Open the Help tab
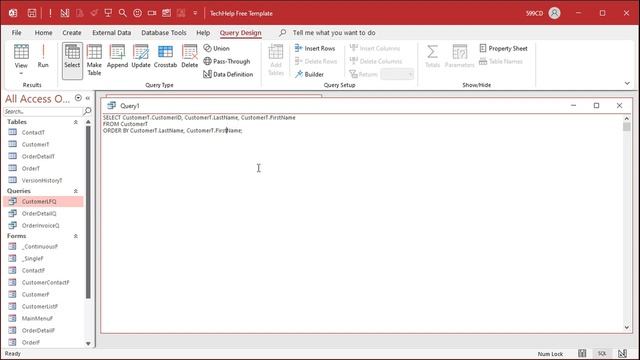The width and height of the screenshot is (640, 360). (x=203, y=33)
